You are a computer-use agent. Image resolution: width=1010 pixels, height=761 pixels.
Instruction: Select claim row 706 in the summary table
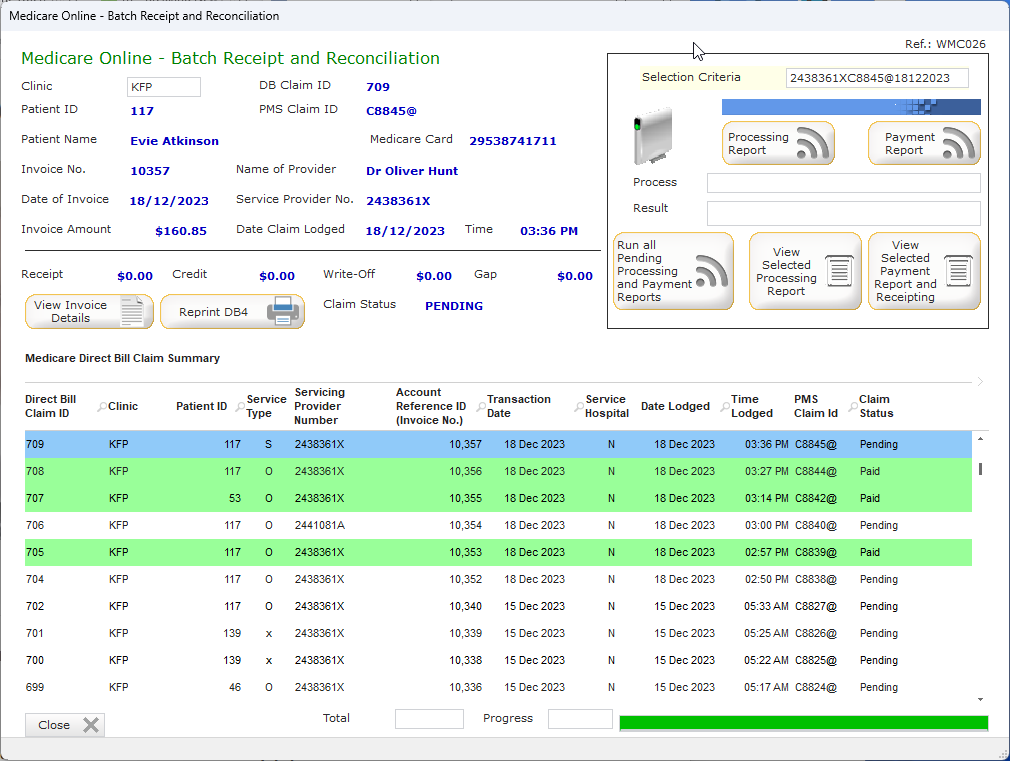click(498, 526)
